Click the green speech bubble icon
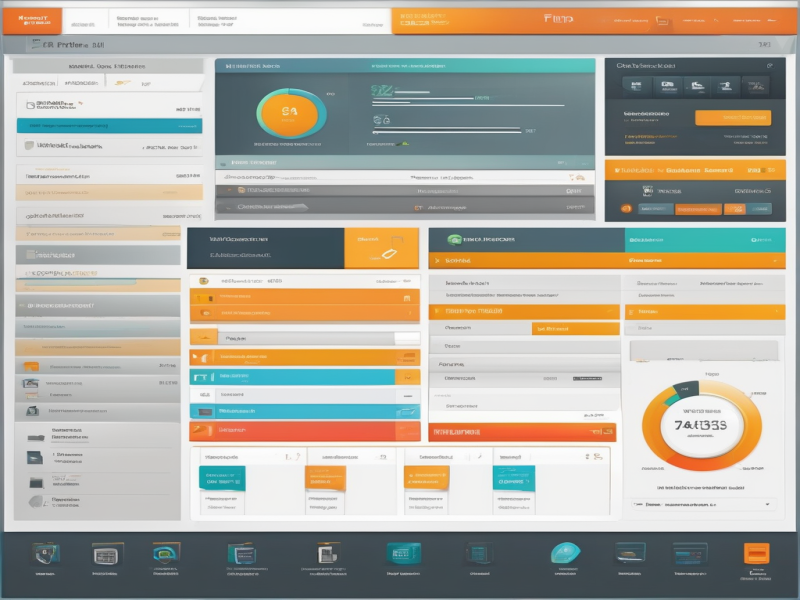Viewport: 800px width, 600px height. tap(455, 240)
